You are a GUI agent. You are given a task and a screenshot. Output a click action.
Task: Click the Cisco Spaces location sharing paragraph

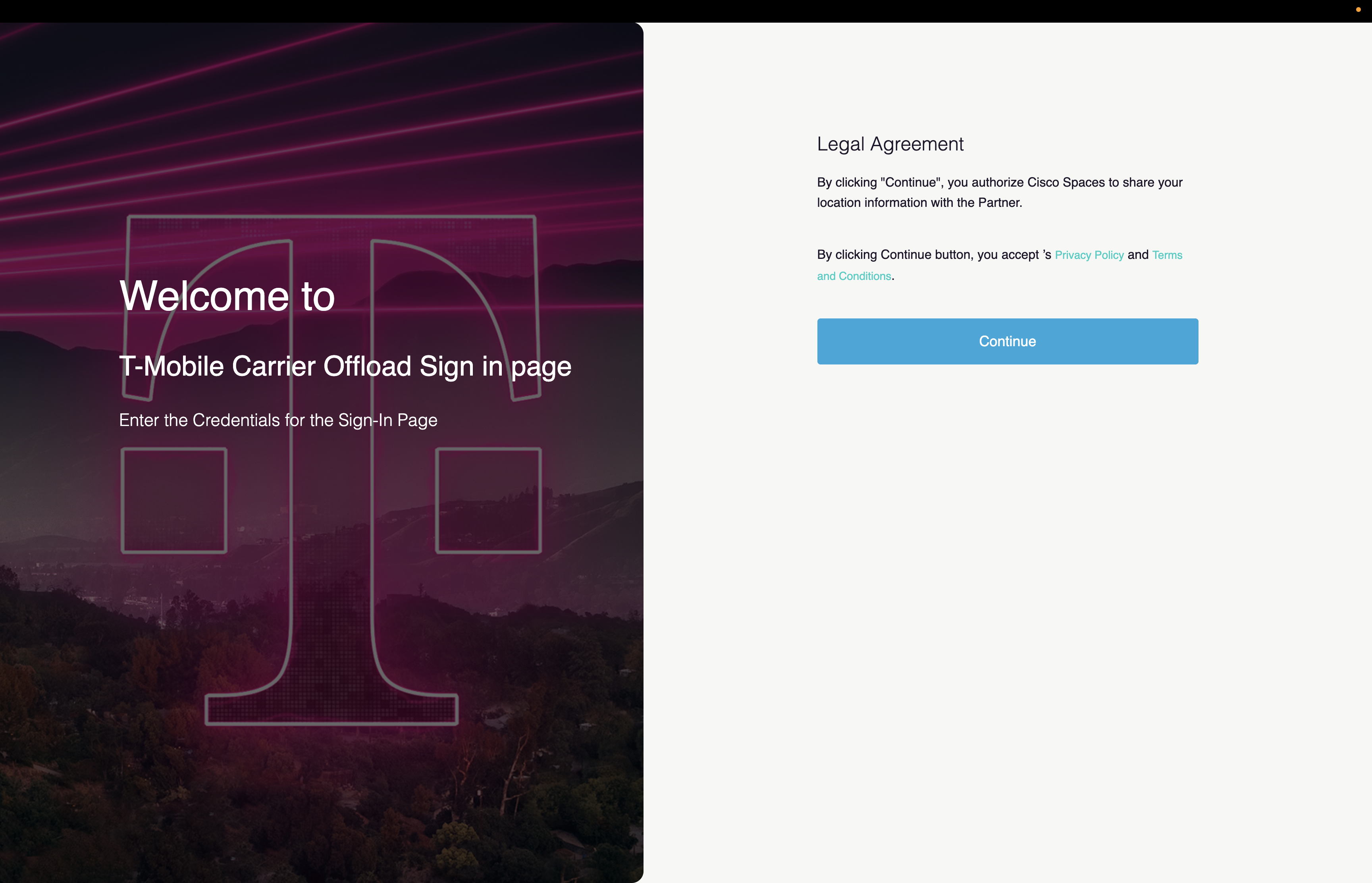(x=999, y=192)
